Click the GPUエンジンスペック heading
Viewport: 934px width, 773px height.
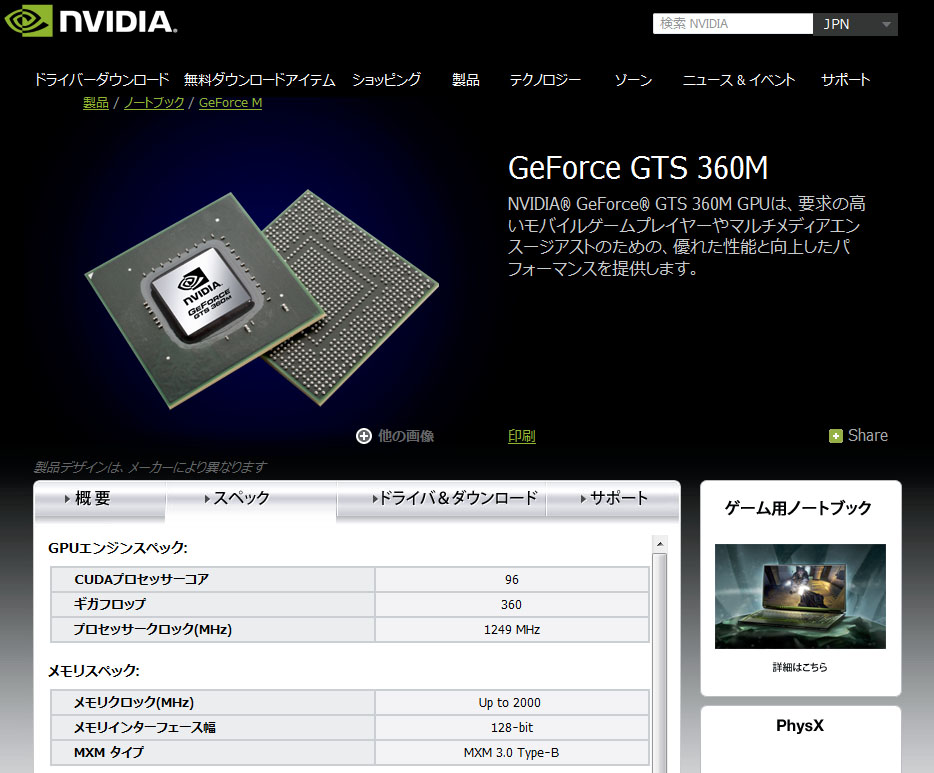(x=118, y=548)
